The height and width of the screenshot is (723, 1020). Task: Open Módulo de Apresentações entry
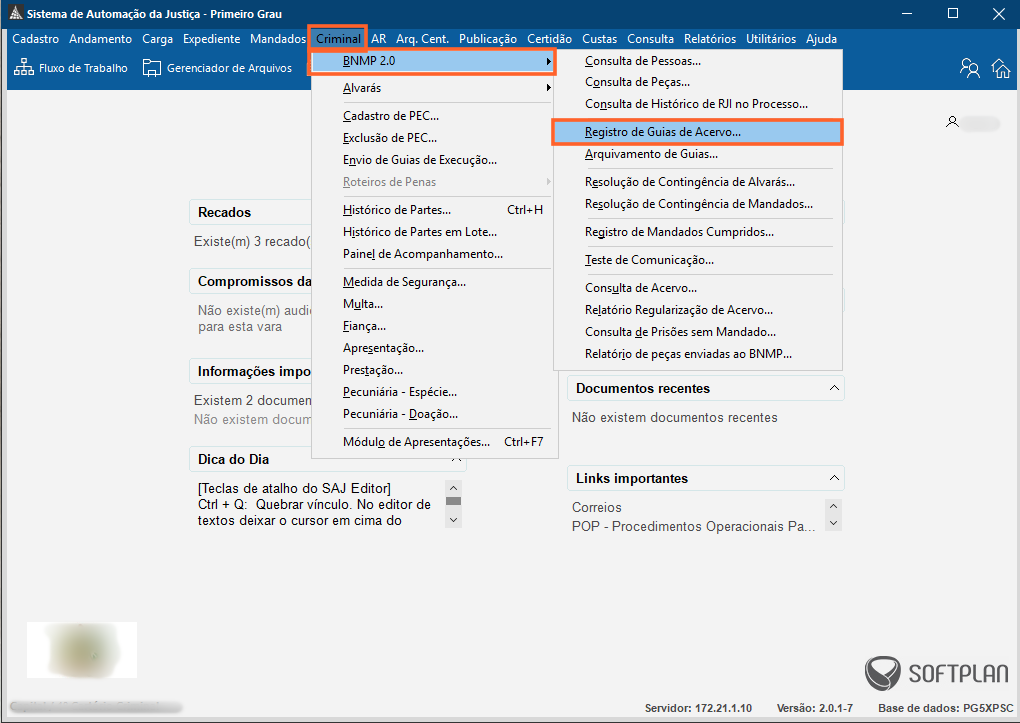[433, 442]
